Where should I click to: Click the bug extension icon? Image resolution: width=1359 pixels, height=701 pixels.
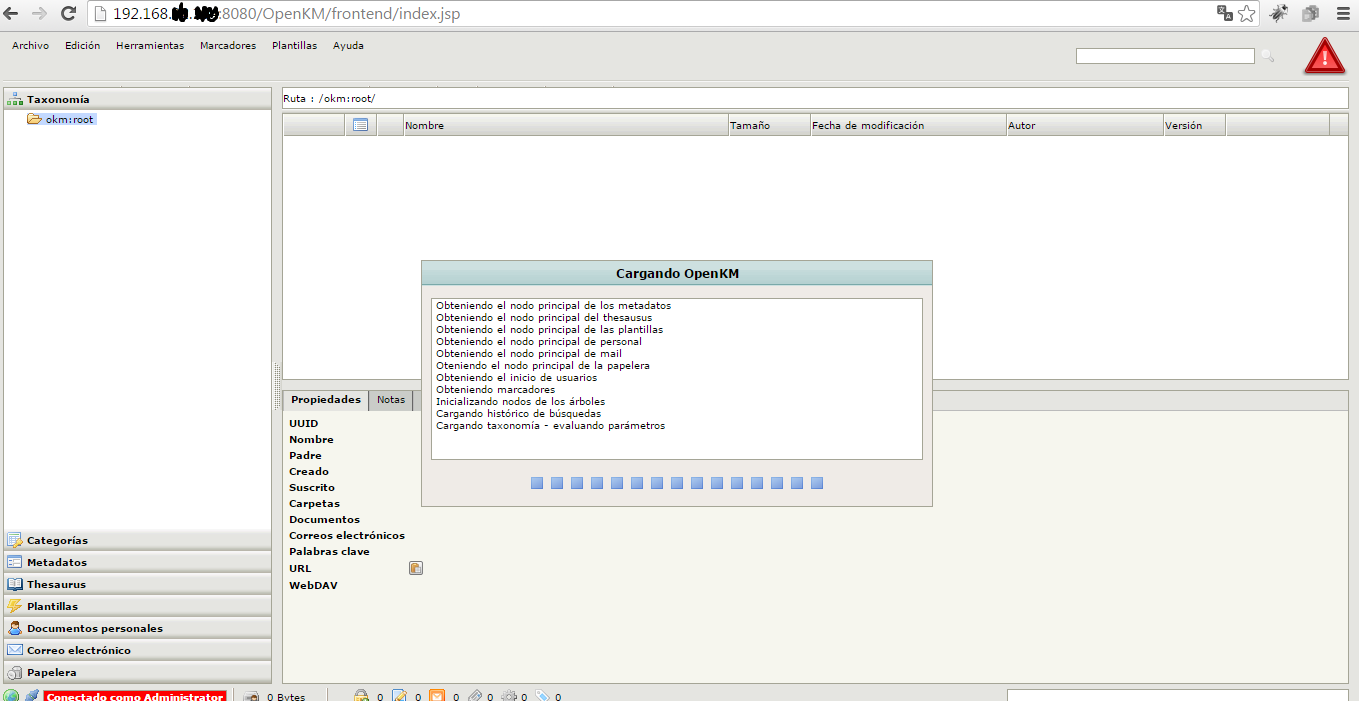1279,14
